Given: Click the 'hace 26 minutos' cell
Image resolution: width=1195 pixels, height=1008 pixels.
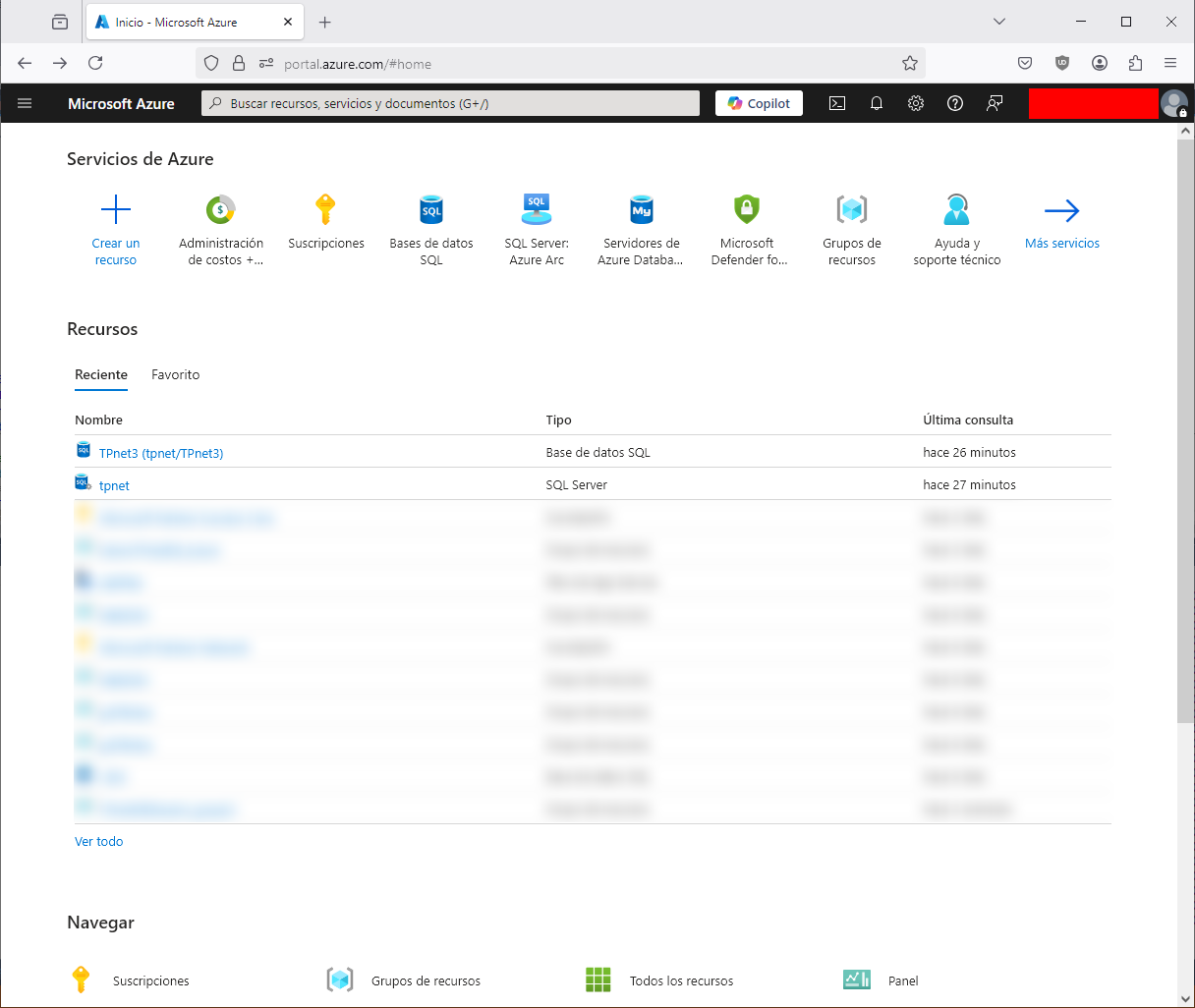Looking at the screenshot, I should pos(969,452).
